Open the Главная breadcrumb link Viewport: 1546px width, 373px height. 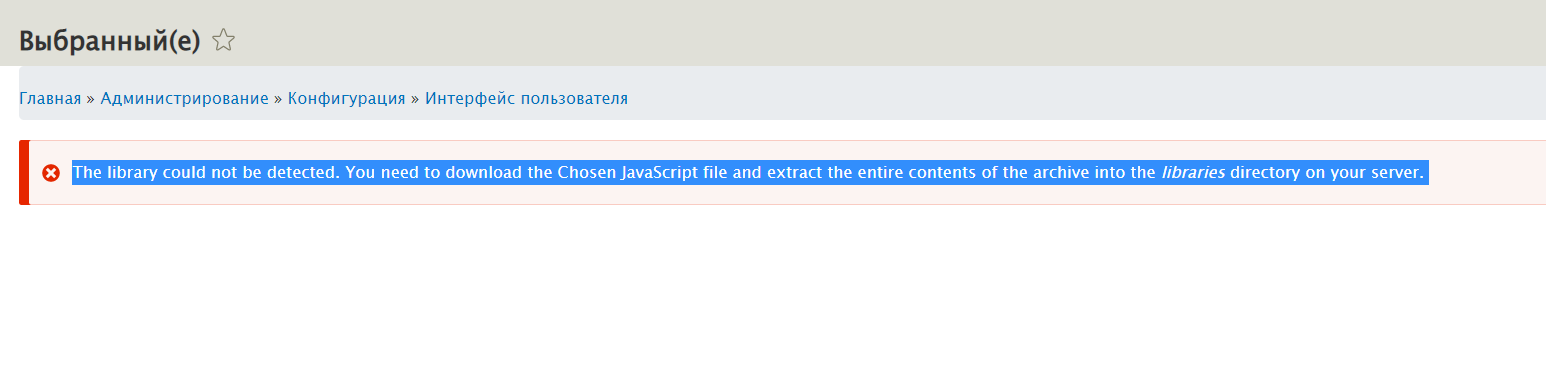coord(50,98)
